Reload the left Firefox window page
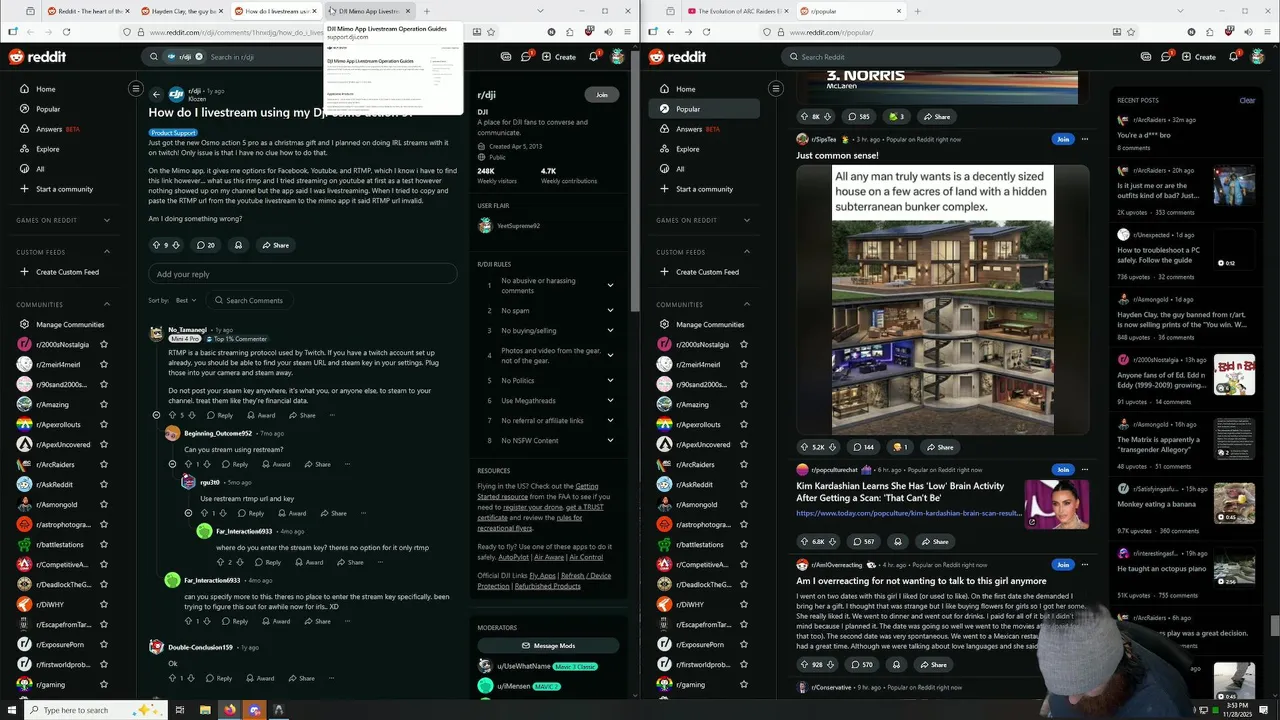The width and height of the screenshot is (1280, 720). [x=67, y=32]
